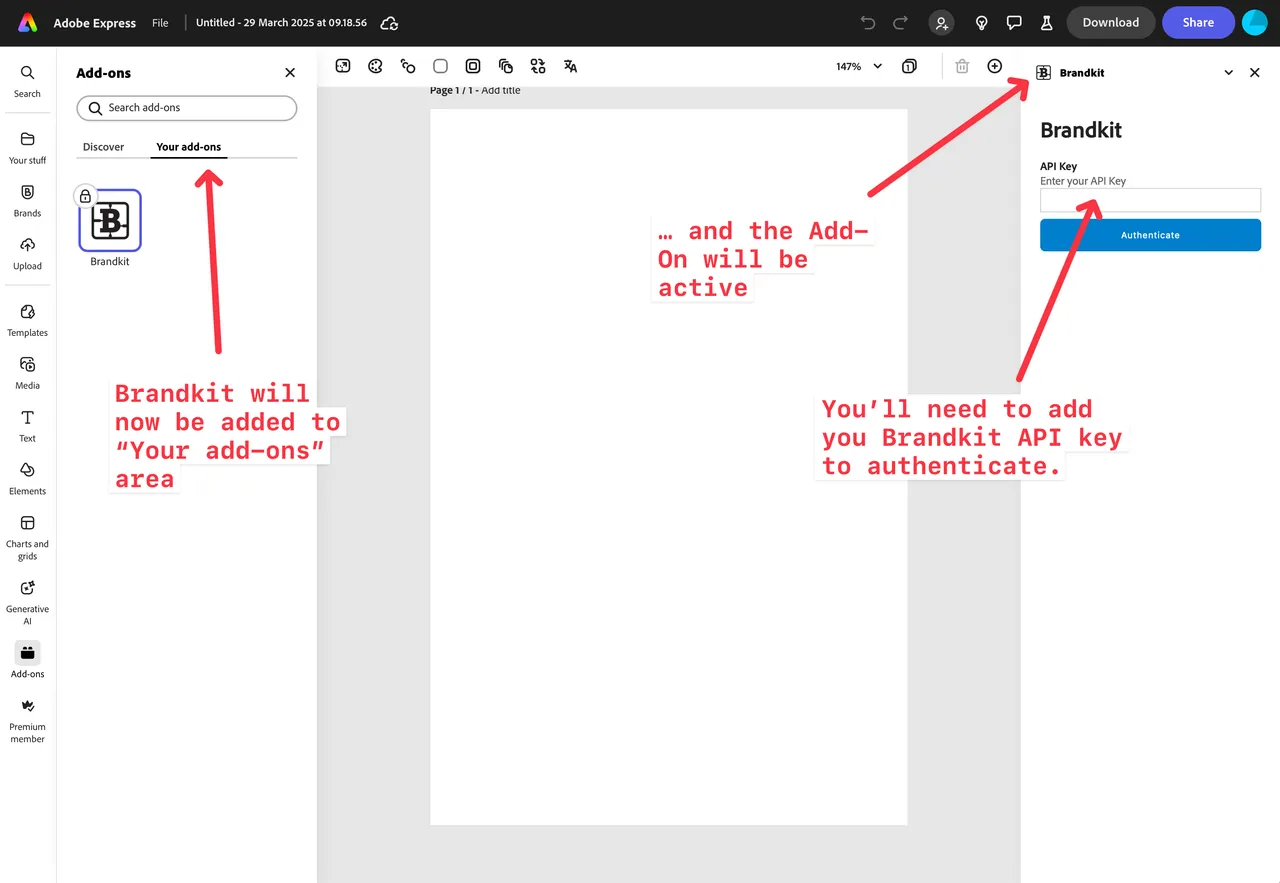Click the Undo arrow
This screenshot has height=883, width=1280.
pos(868,22)
